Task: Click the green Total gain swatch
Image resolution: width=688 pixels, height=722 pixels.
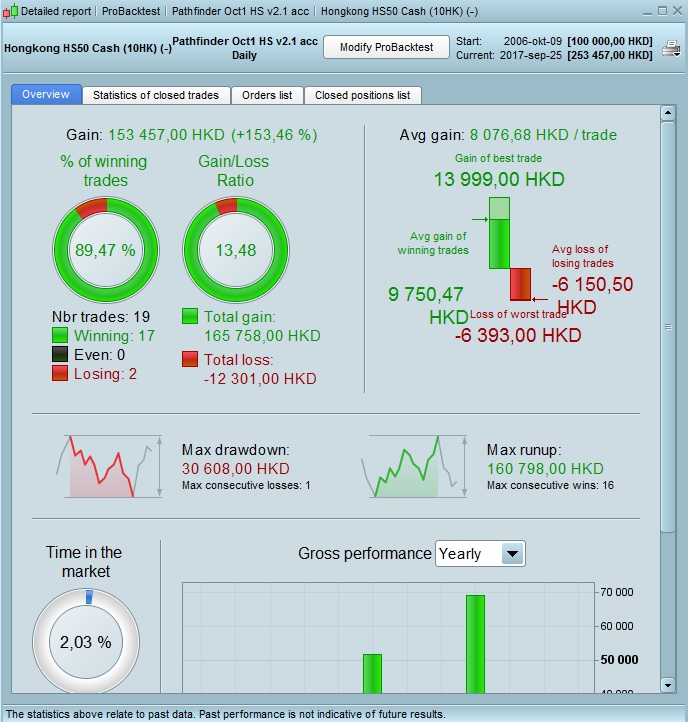Action: tap(190, 316)
